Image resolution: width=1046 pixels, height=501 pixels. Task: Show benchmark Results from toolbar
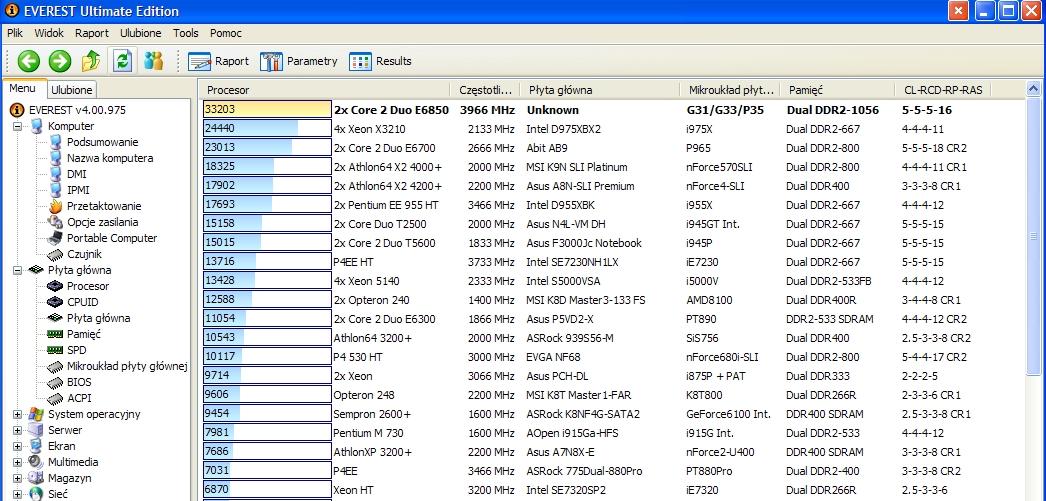point(381,61)
